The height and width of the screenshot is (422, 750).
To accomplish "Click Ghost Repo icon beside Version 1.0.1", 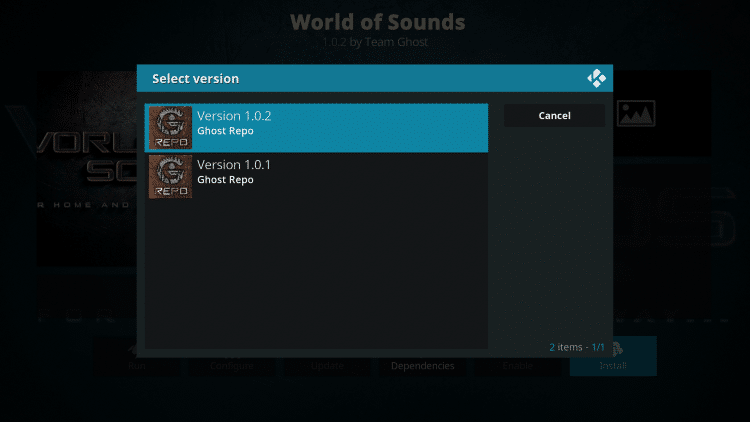I will click(x=170, y=177).
